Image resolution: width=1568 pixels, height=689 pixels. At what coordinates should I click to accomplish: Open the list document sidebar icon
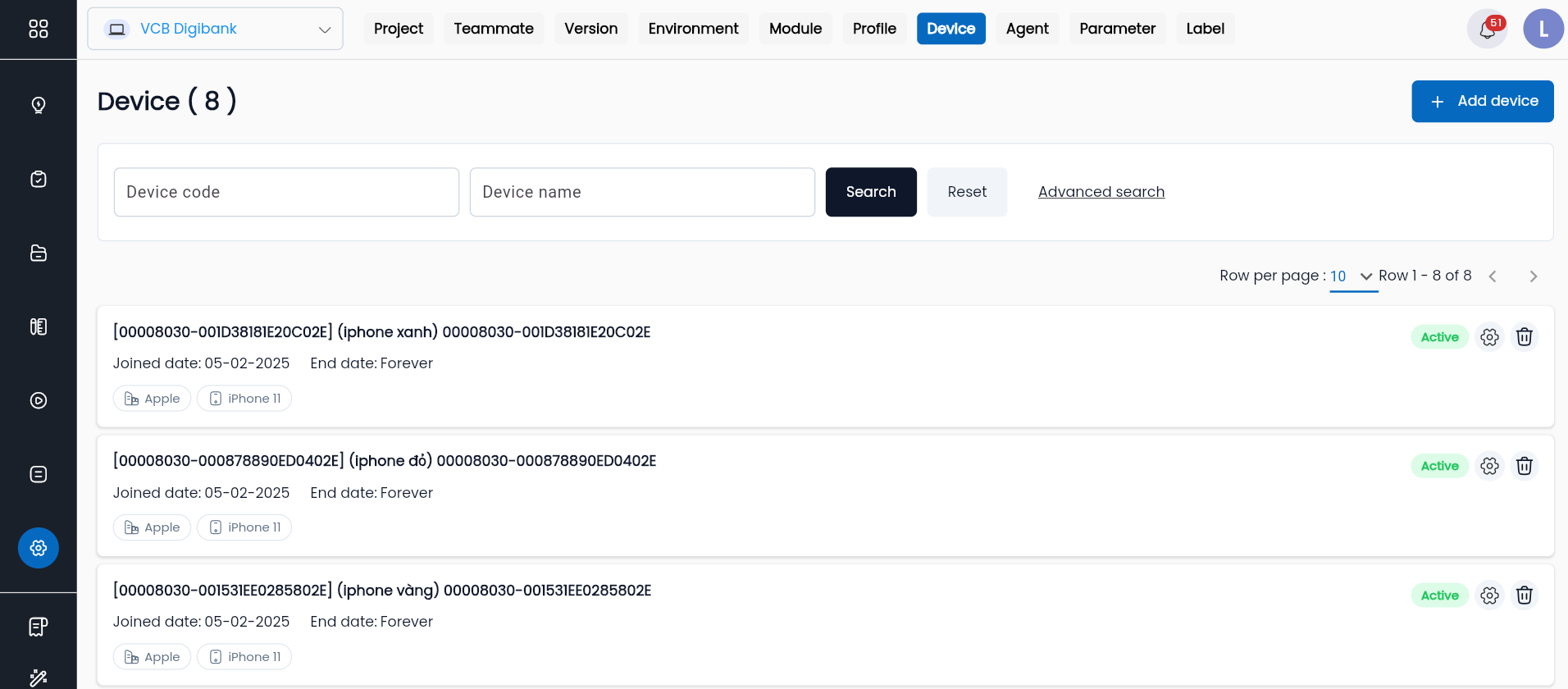point(39,474)
